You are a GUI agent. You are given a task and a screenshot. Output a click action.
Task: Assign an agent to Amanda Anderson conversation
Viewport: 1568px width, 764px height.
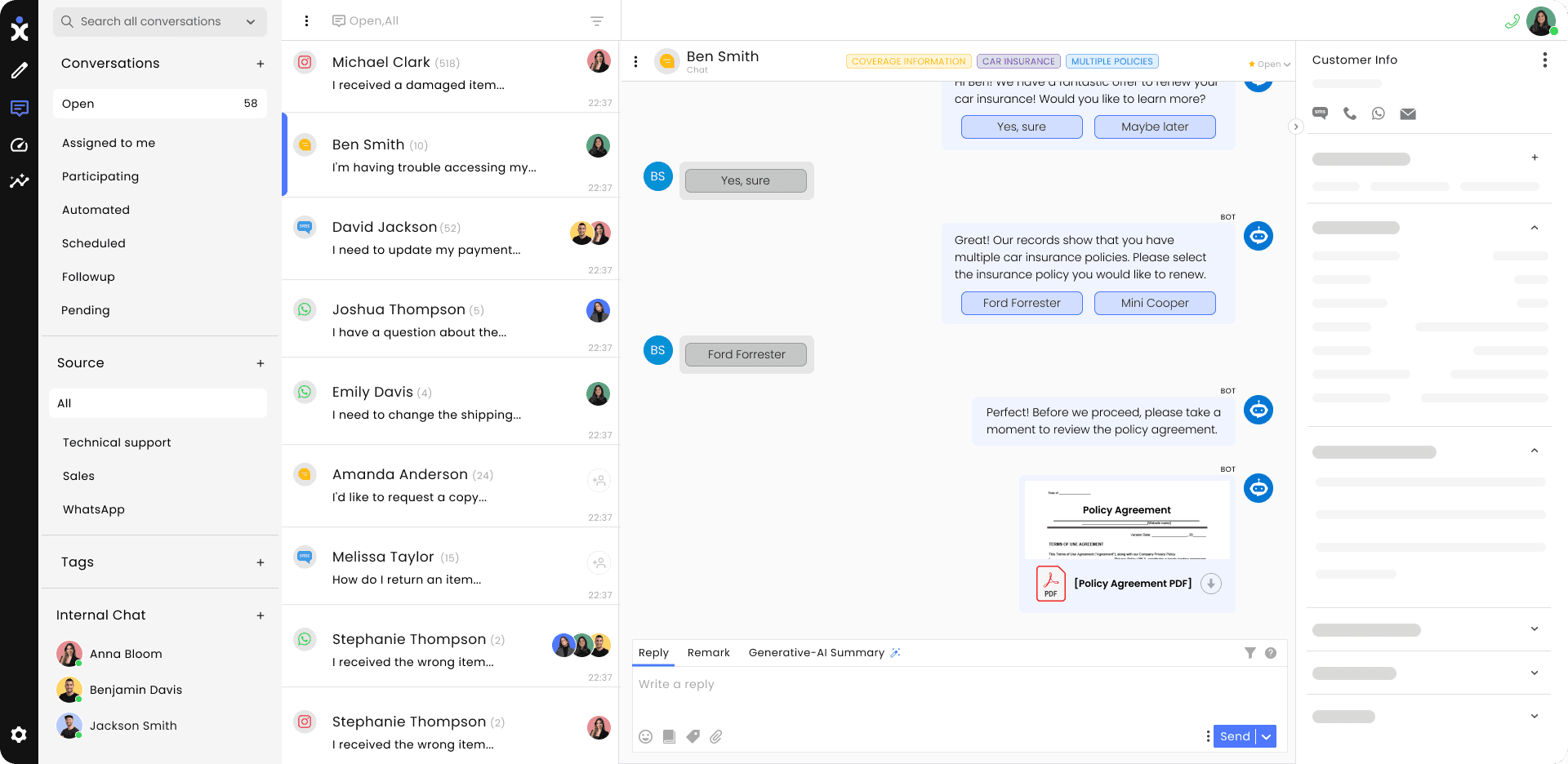coord(599,481)
